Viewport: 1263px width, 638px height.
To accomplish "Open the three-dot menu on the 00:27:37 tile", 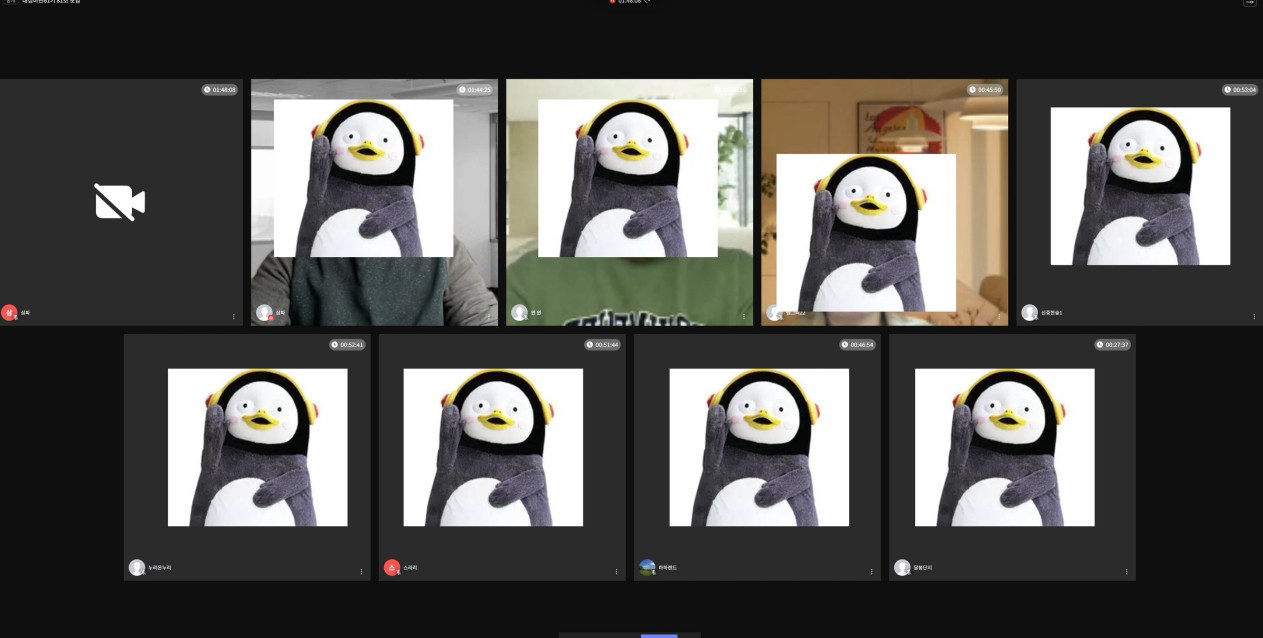I will coord(1126,571).
